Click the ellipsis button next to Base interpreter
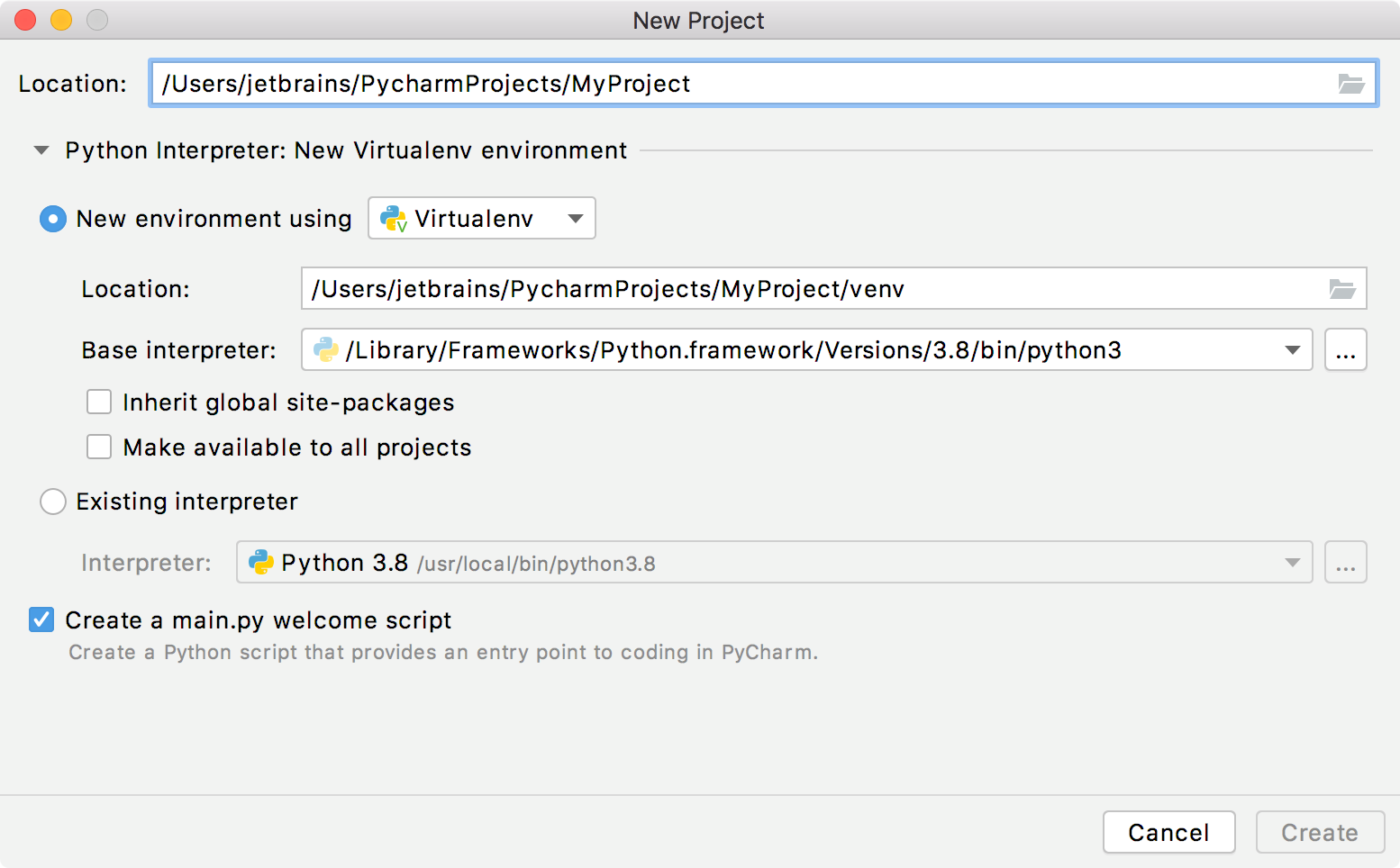 [1346, 350]
